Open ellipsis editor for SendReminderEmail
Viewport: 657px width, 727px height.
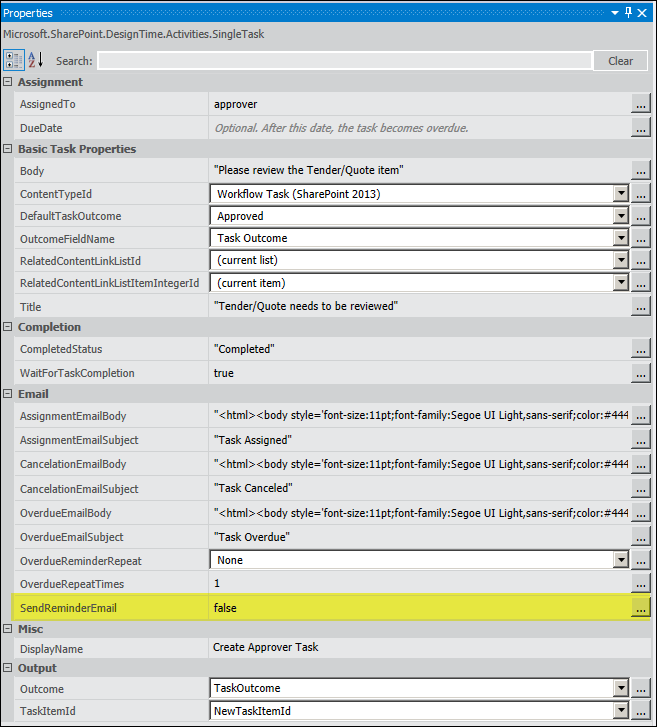point(641,607)
